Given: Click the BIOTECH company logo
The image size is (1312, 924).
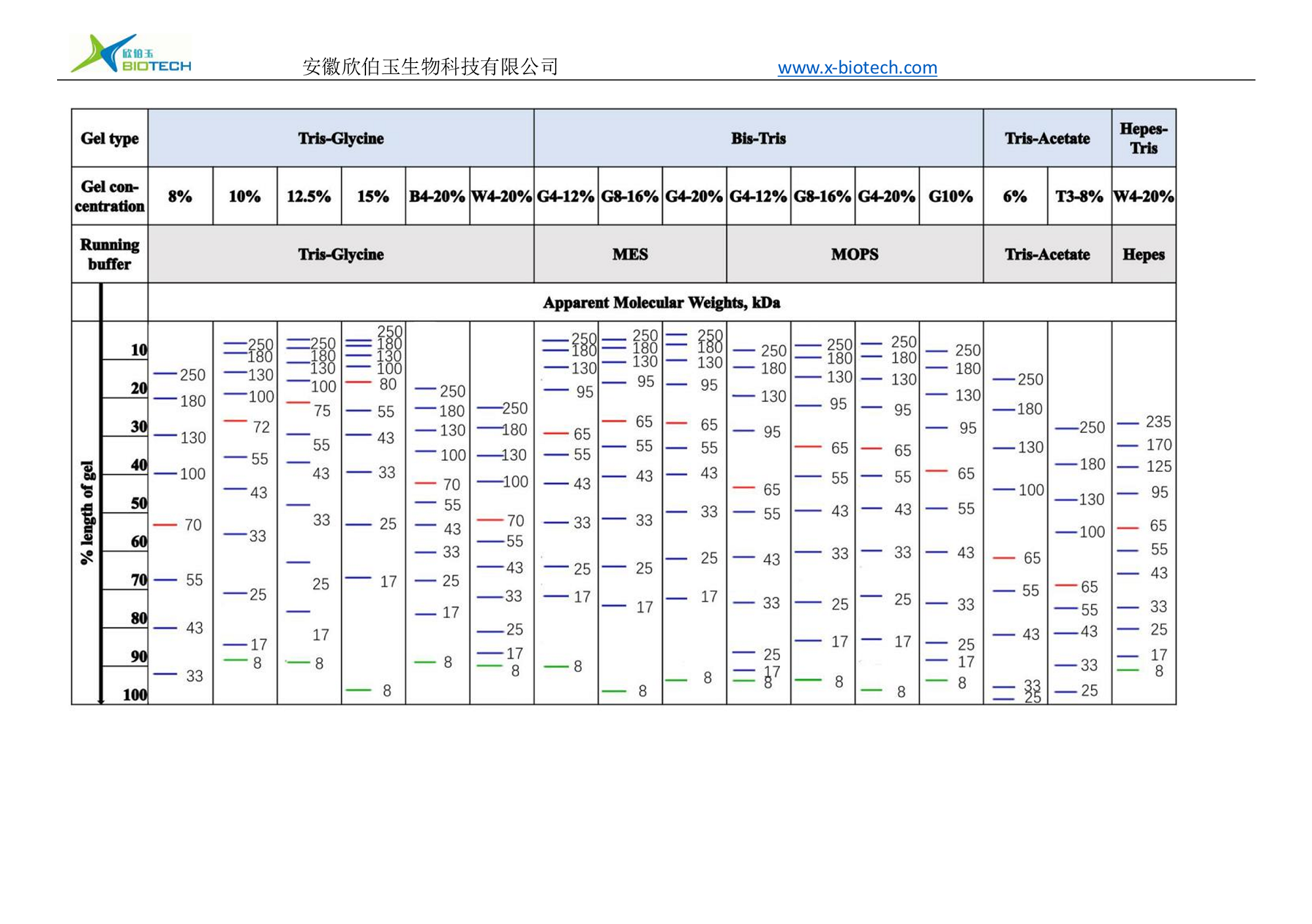Looking at the screenshot, I should pos(131,53).
